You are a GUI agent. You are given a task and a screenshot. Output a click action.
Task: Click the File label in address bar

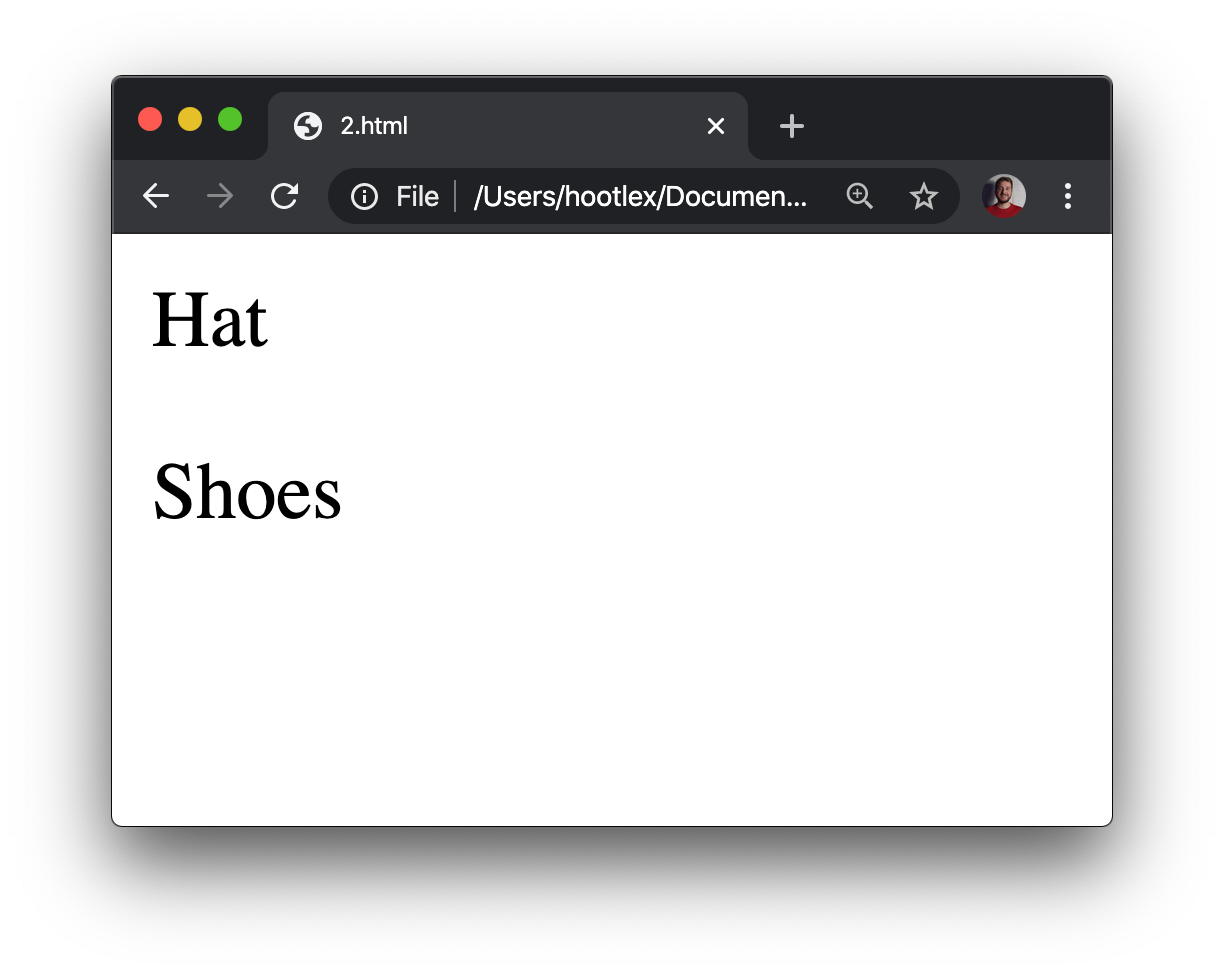click(417, 197)
